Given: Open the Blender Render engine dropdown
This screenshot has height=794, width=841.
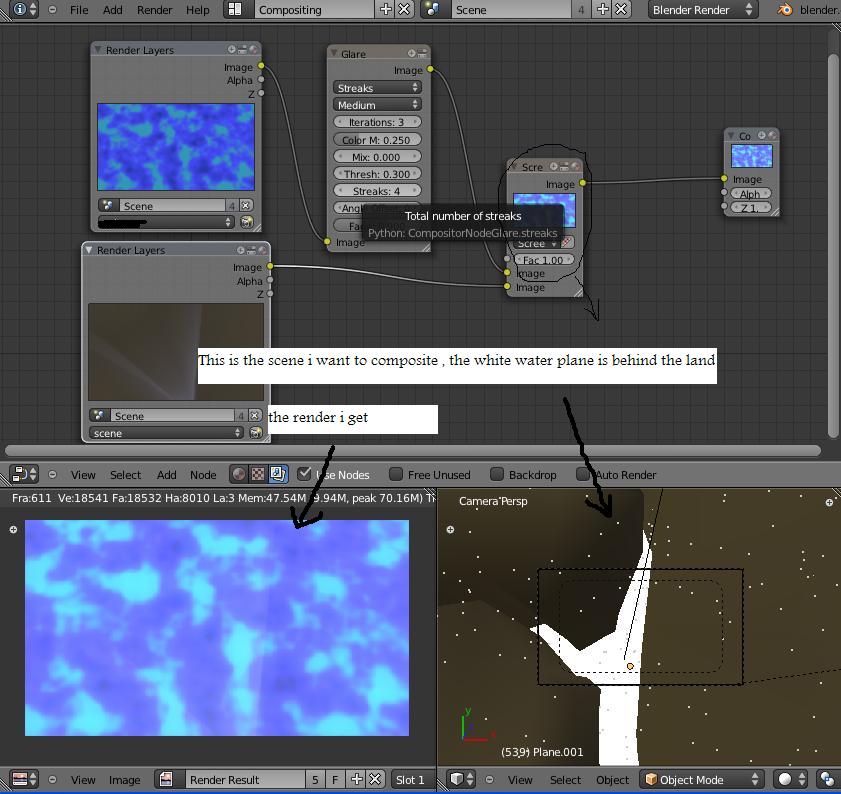Looking at the screenshot, I should click(703, 9).
